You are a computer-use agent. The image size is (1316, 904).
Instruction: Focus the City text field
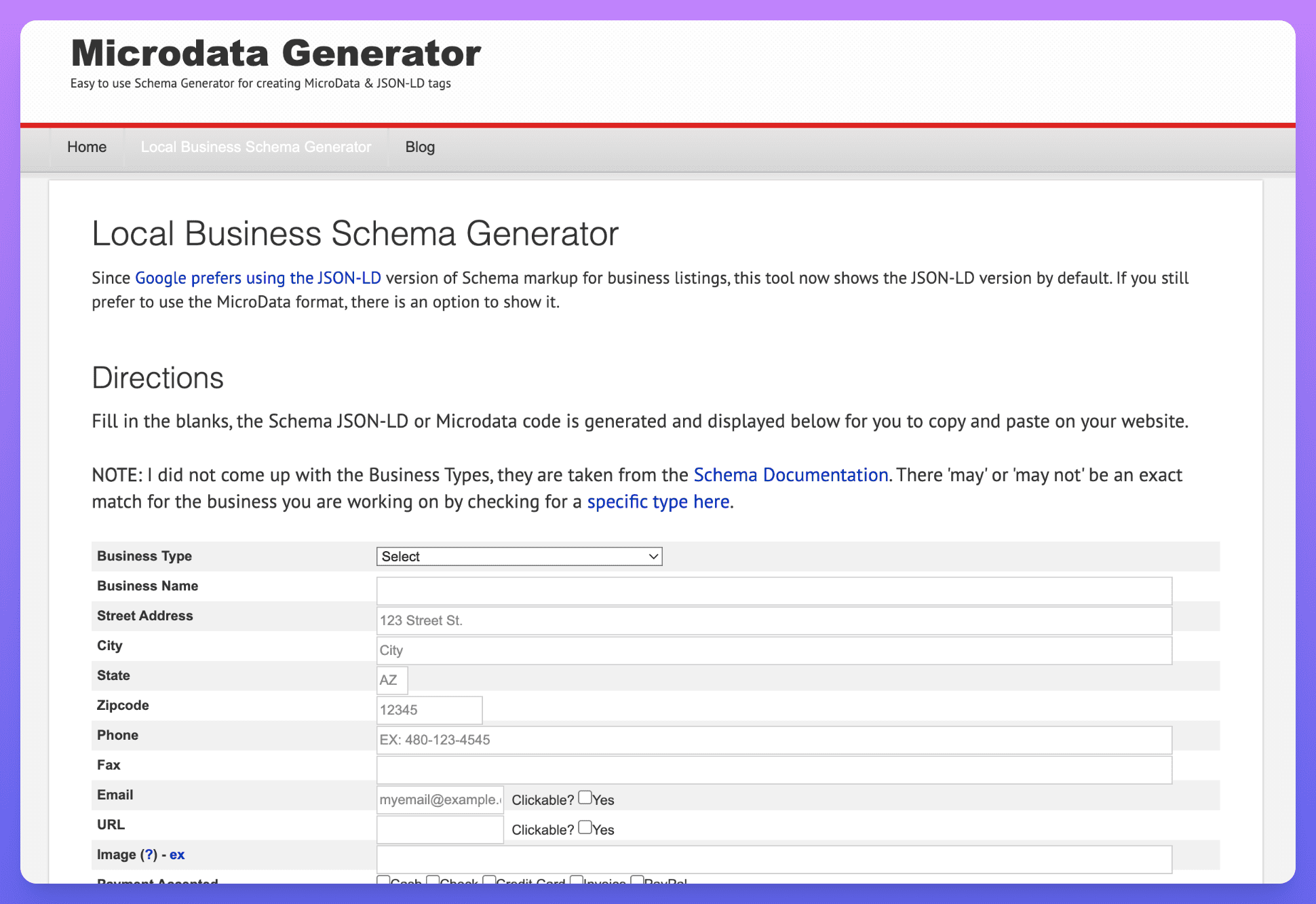[x=773, y=650]
